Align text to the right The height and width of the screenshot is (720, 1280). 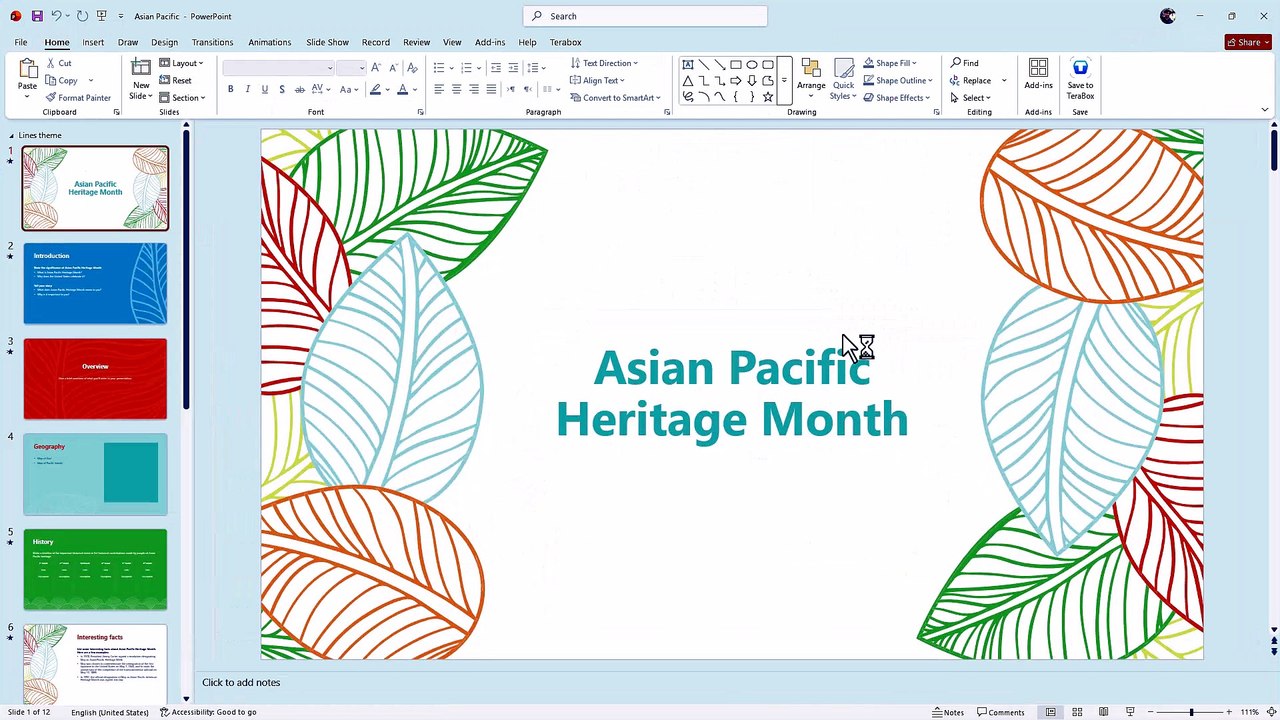(473, 90)
